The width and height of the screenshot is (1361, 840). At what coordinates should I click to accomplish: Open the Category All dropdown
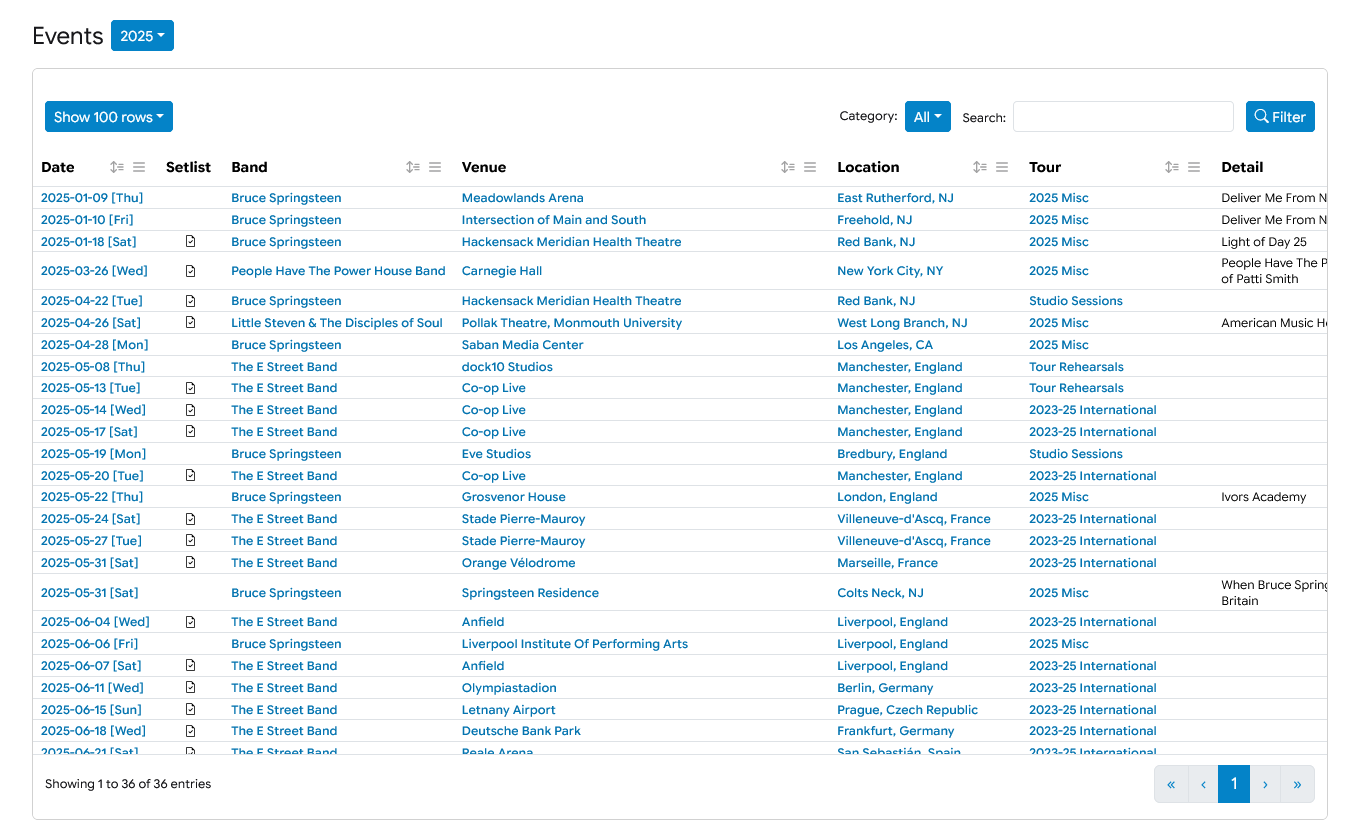pos(927,117)
